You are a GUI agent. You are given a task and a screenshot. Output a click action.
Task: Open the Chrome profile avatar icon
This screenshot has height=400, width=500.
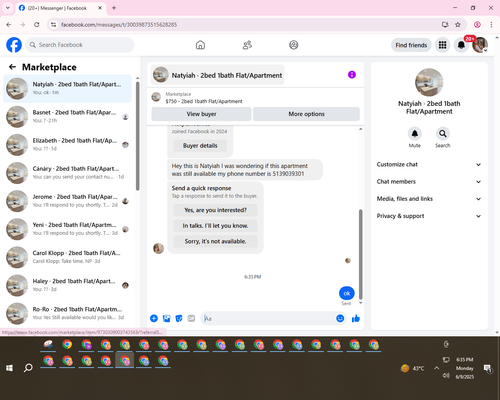477,24
